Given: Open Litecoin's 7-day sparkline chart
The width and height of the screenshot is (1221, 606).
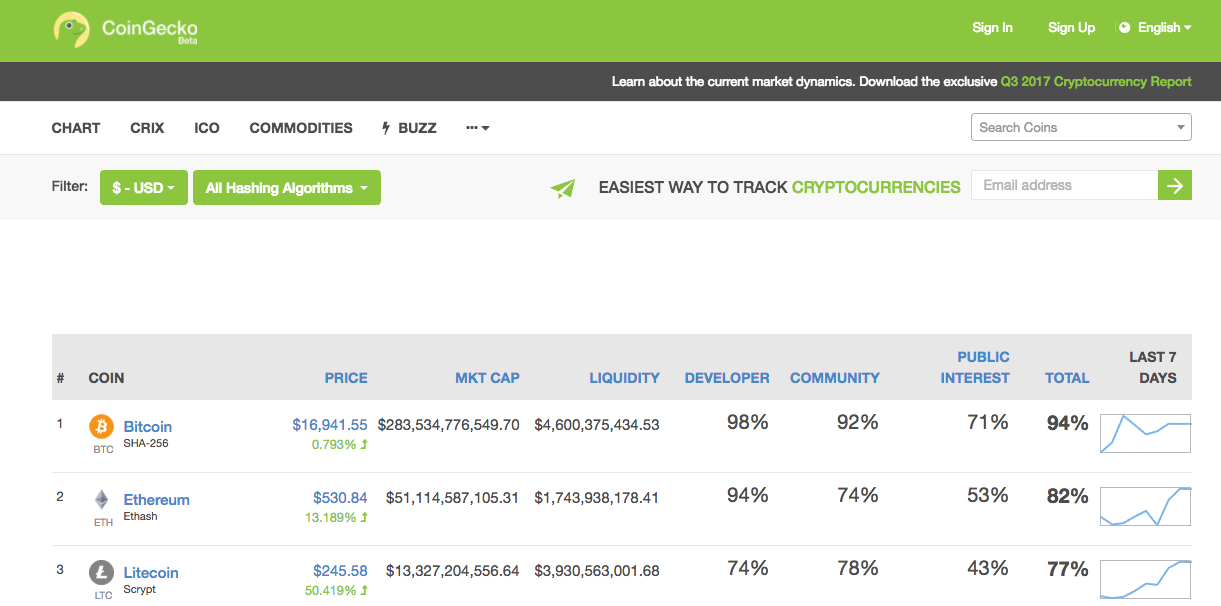Looking at the screenshot, I should [x=1146, y=579].
